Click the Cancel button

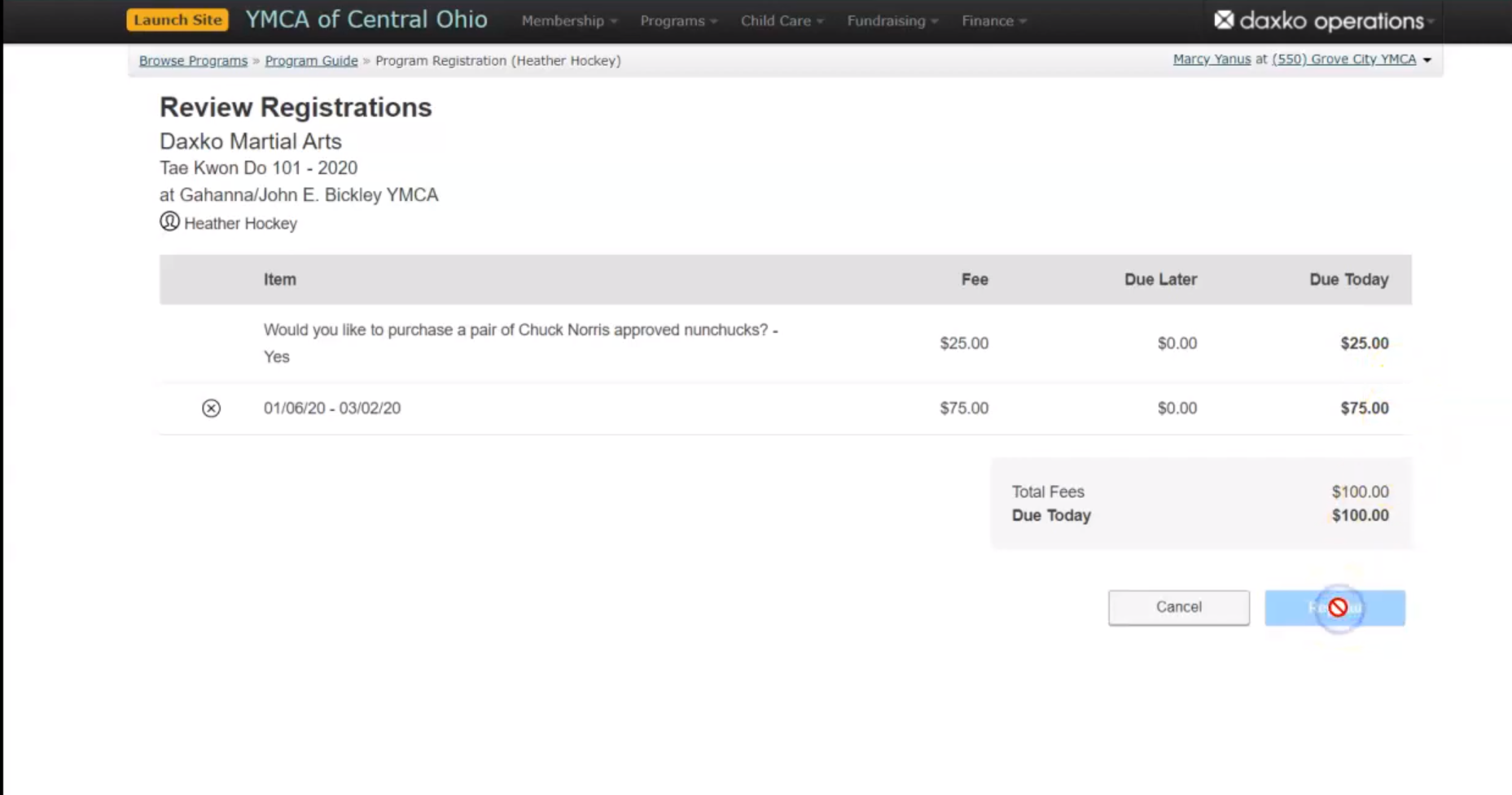pyautogui.click(x=1178, y=607)
